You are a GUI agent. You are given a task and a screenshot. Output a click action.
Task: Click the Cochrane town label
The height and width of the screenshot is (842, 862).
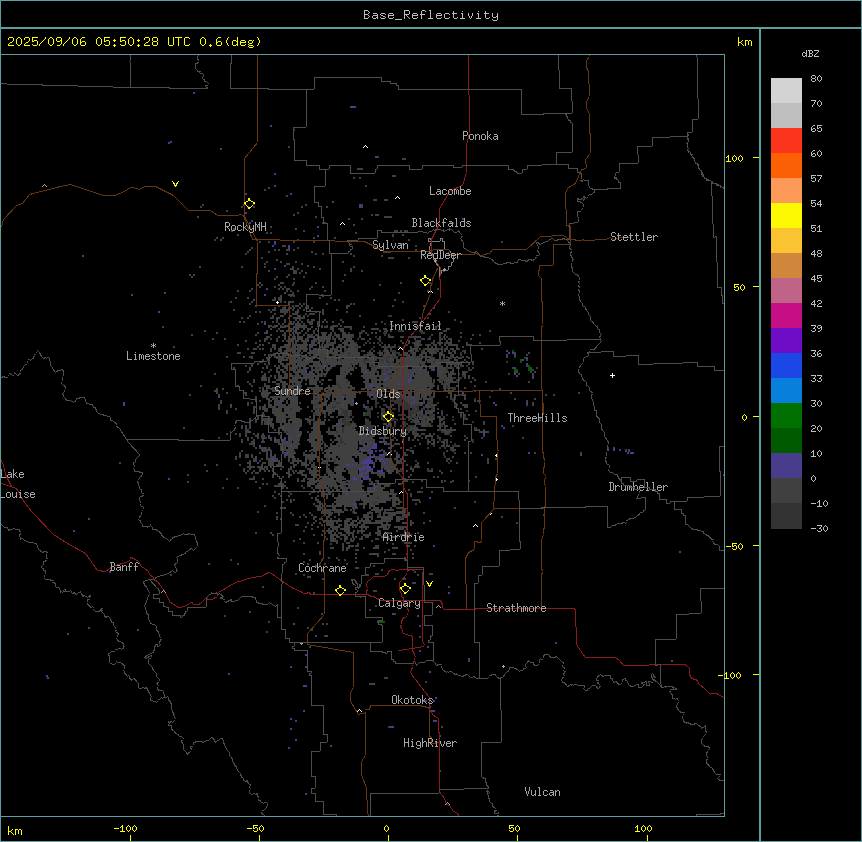tap(322, 568)
